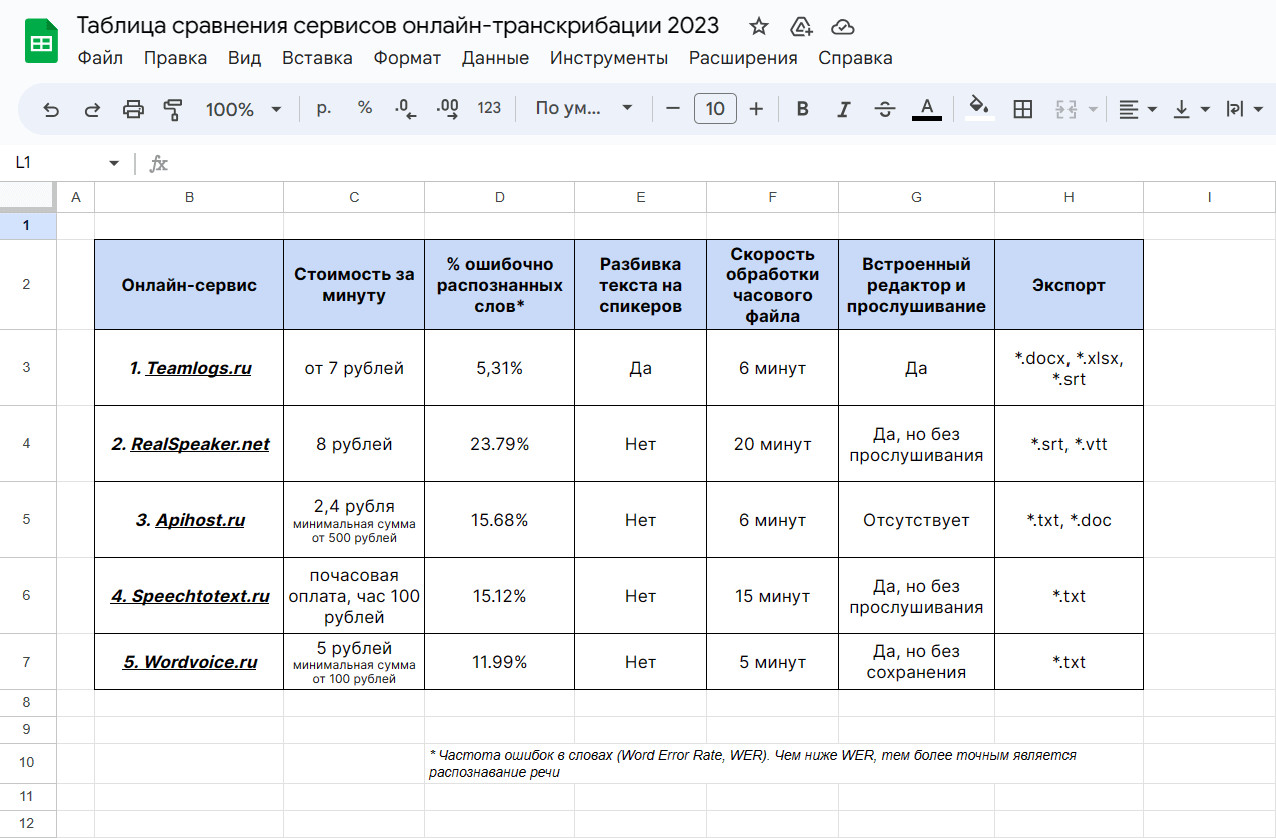Undo the last action
The width and height of the screenshot is (1276, 838).
(x=51, y=109)
